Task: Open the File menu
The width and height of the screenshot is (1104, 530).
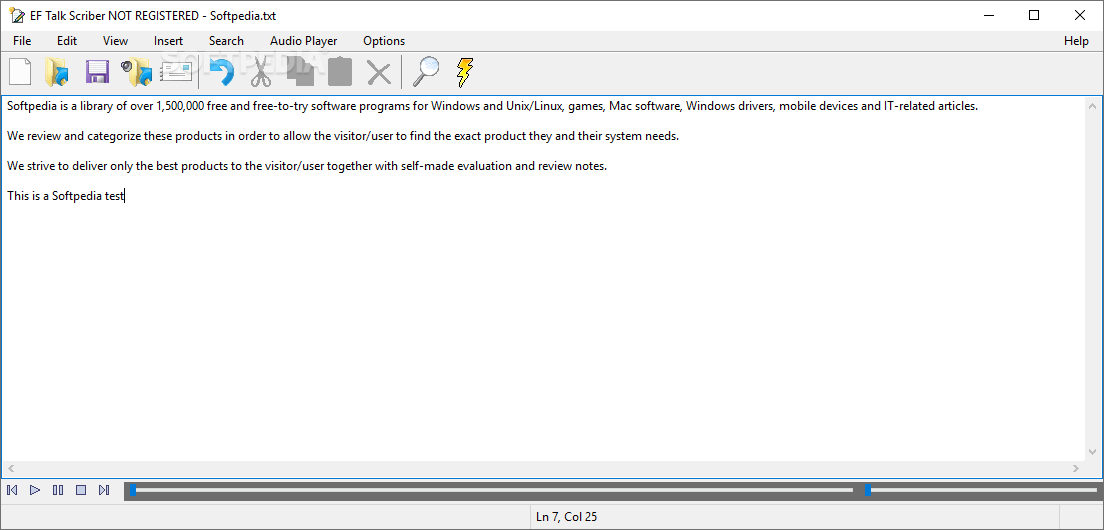Action: point(22,41)
